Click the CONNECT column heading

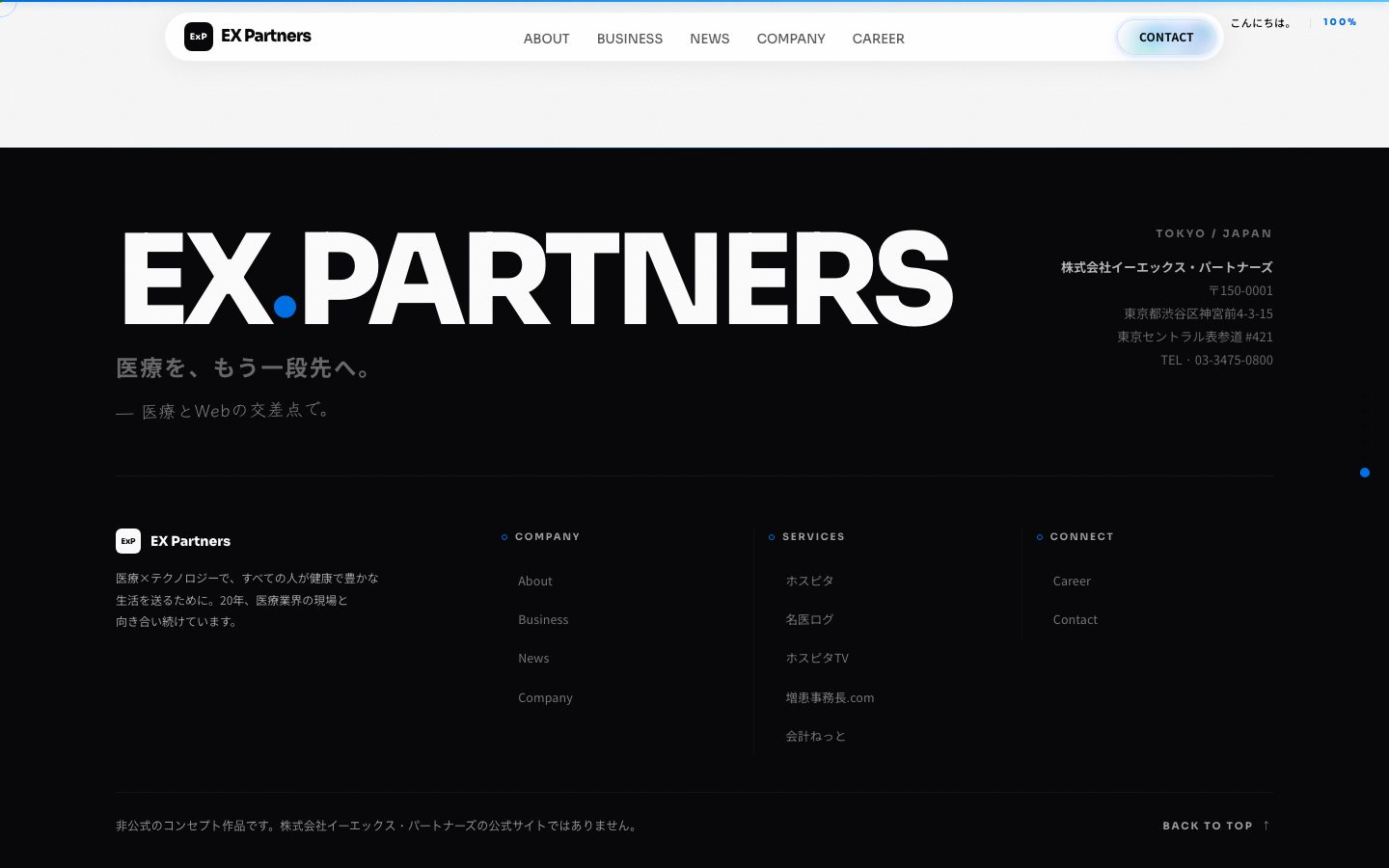tap(1081, 536)
